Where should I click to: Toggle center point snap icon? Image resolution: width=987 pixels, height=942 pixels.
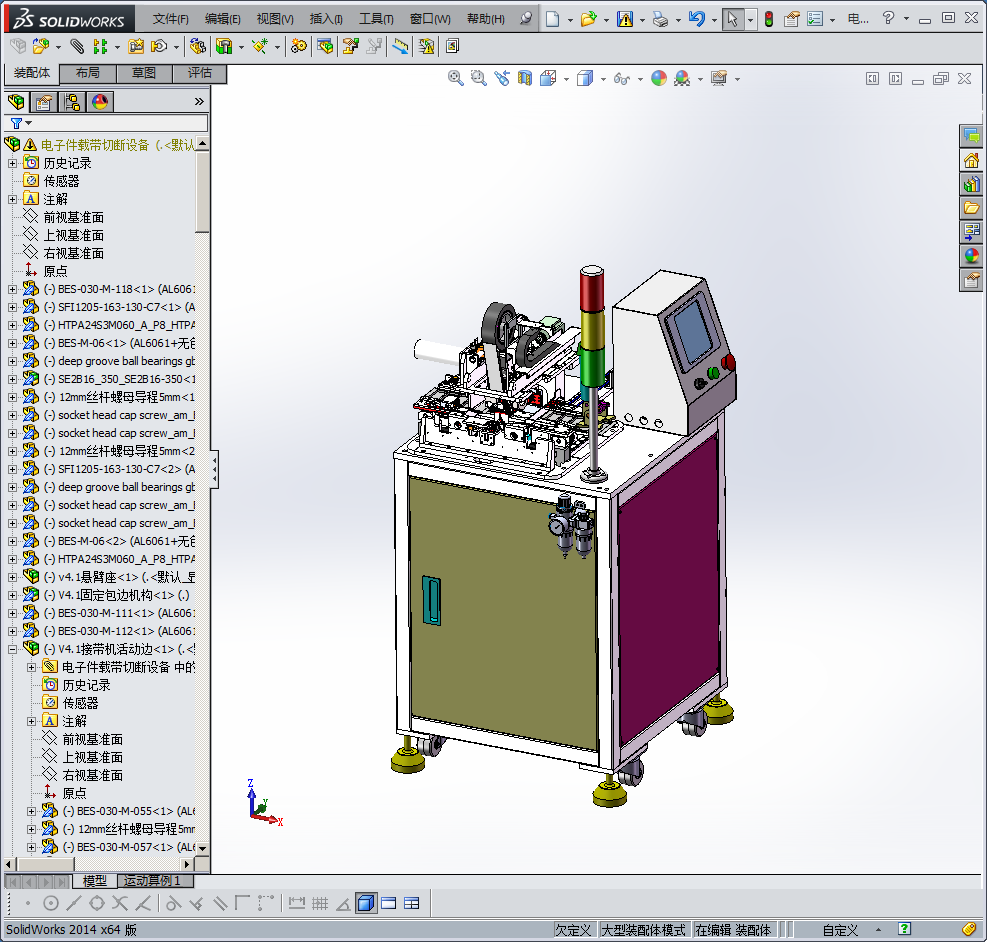pos(51,904)
